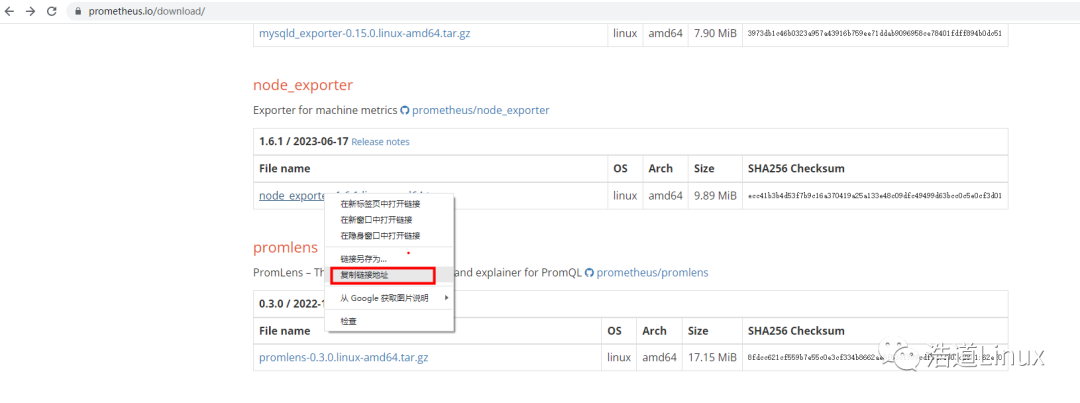Click OS header in node_exporter table
The width and height of the screenshot is (1080, 403).
620,169
